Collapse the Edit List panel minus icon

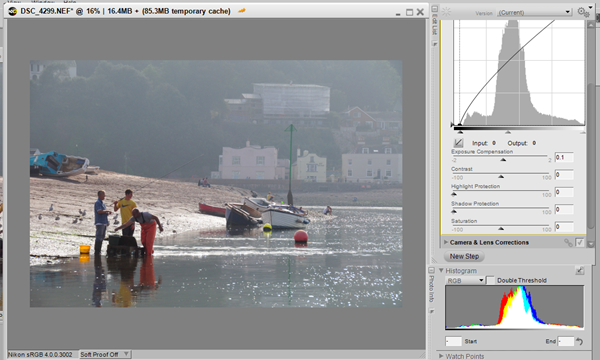click(435, 8)
